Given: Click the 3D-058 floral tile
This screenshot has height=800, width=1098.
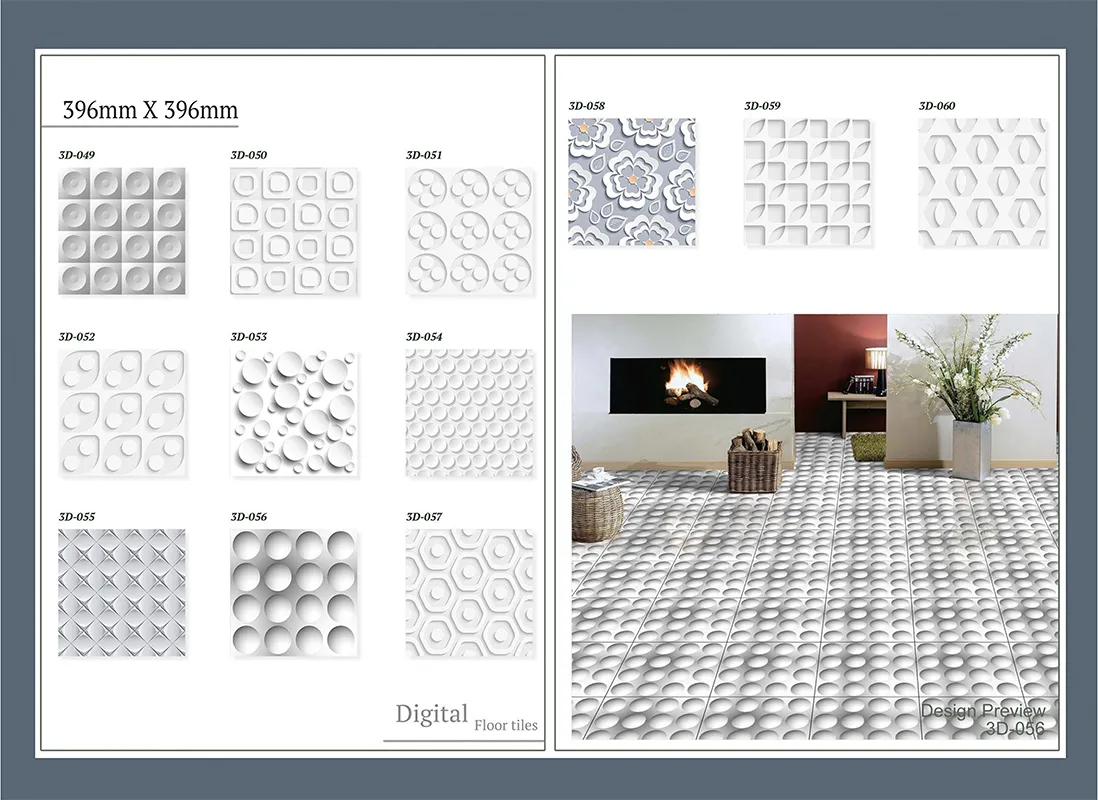Looking at the screenshot, I should coord(631,182).
